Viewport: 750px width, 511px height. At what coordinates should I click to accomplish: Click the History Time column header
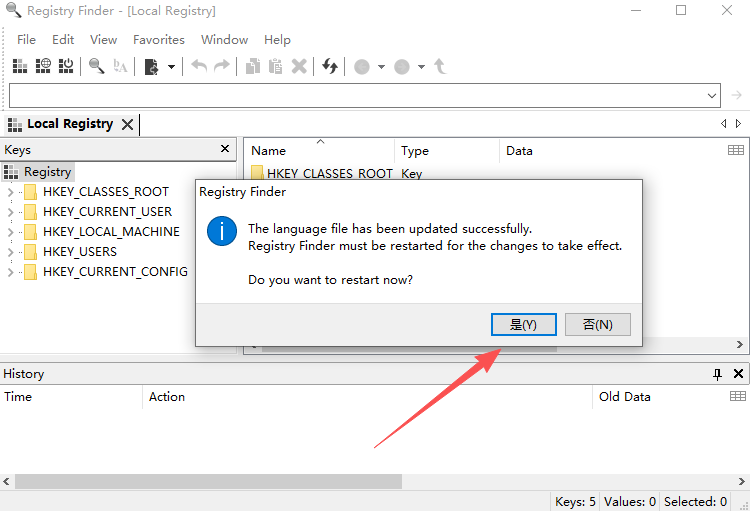click(x=72, y=397)
